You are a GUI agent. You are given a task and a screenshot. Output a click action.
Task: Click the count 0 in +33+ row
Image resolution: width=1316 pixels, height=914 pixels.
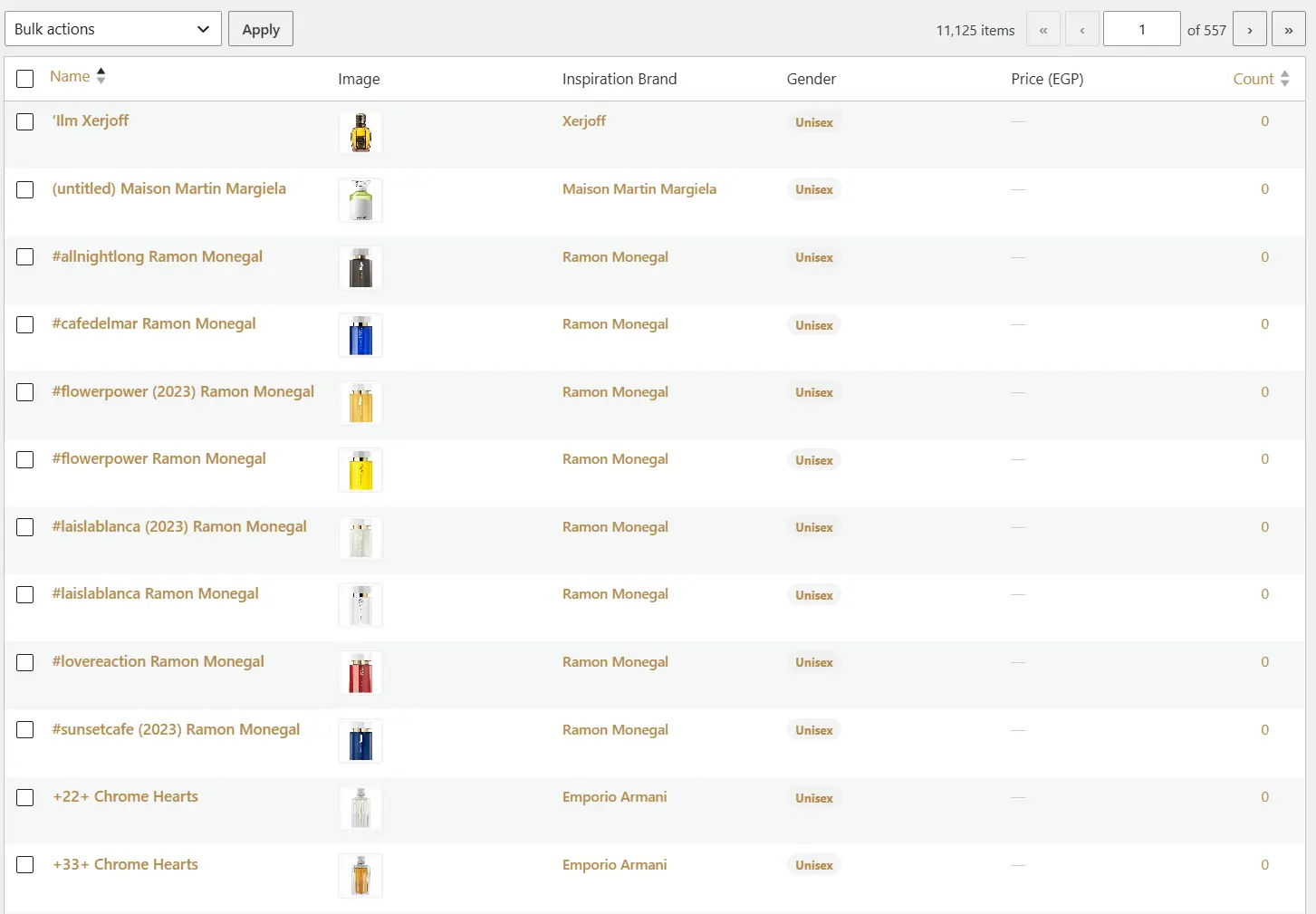pos(1265,864)
